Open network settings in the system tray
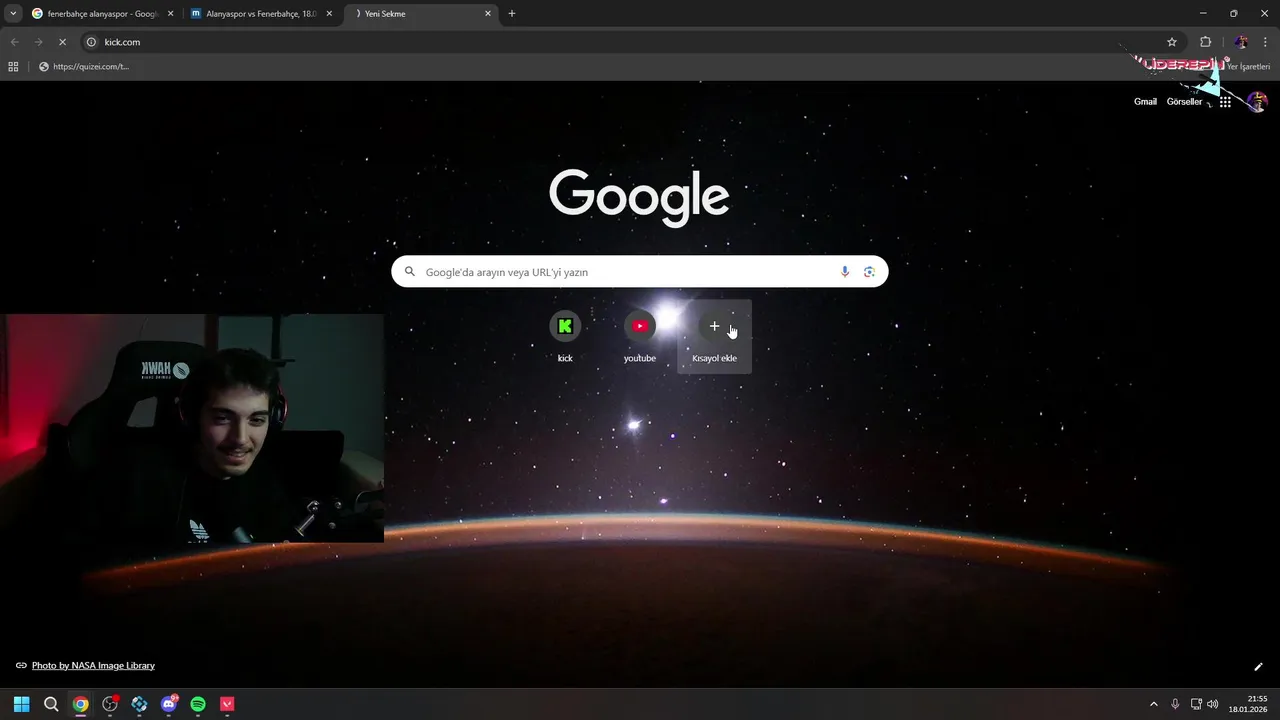The height and width of the screenshot is (720, 1280). click(1196, 704)
